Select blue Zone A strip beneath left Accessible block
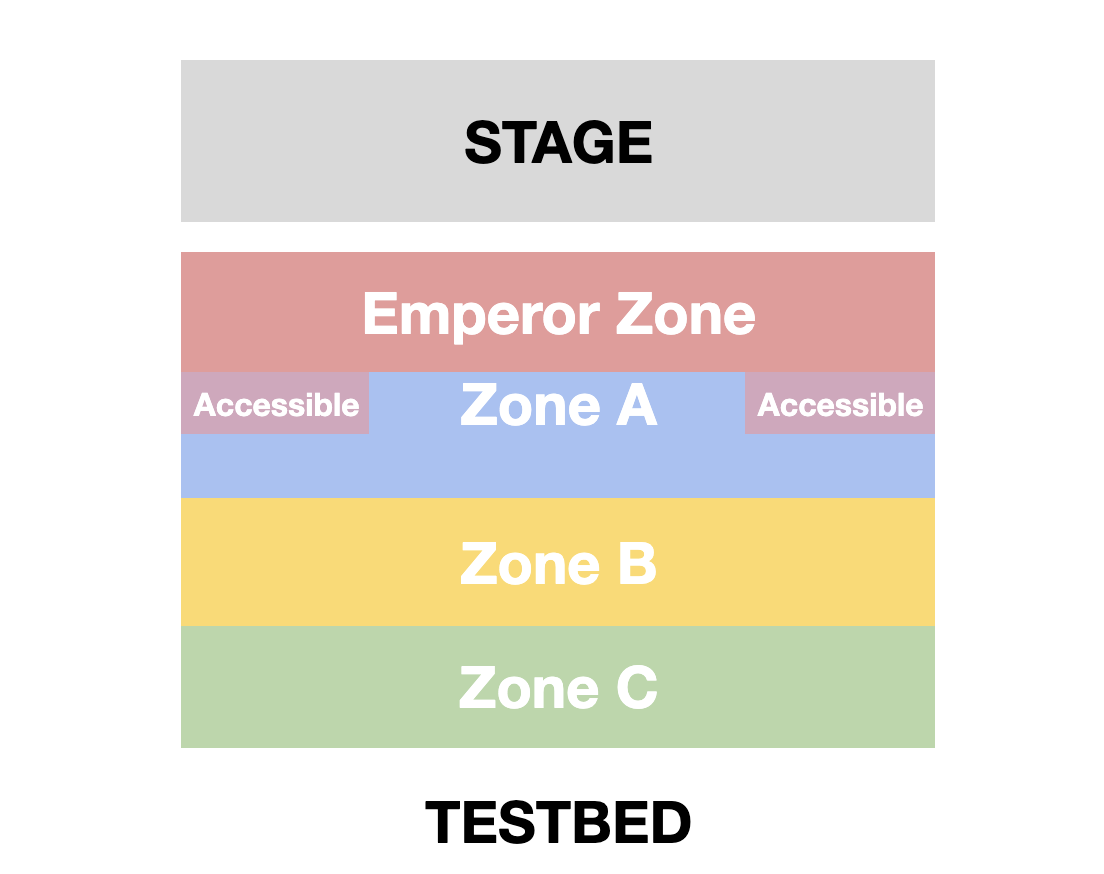 coord(275,466)
